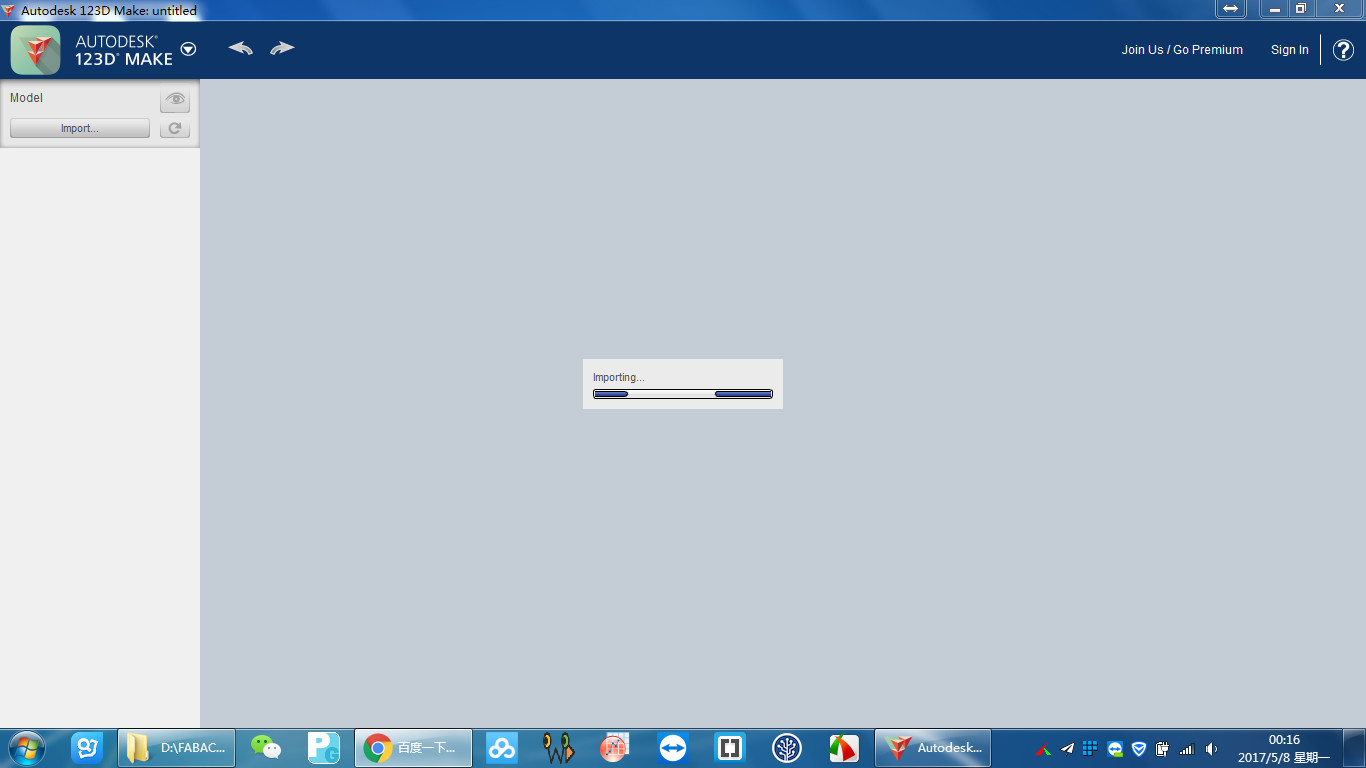
Task: Click the red round grid taskbar icon
Action: tap(615, 748)
